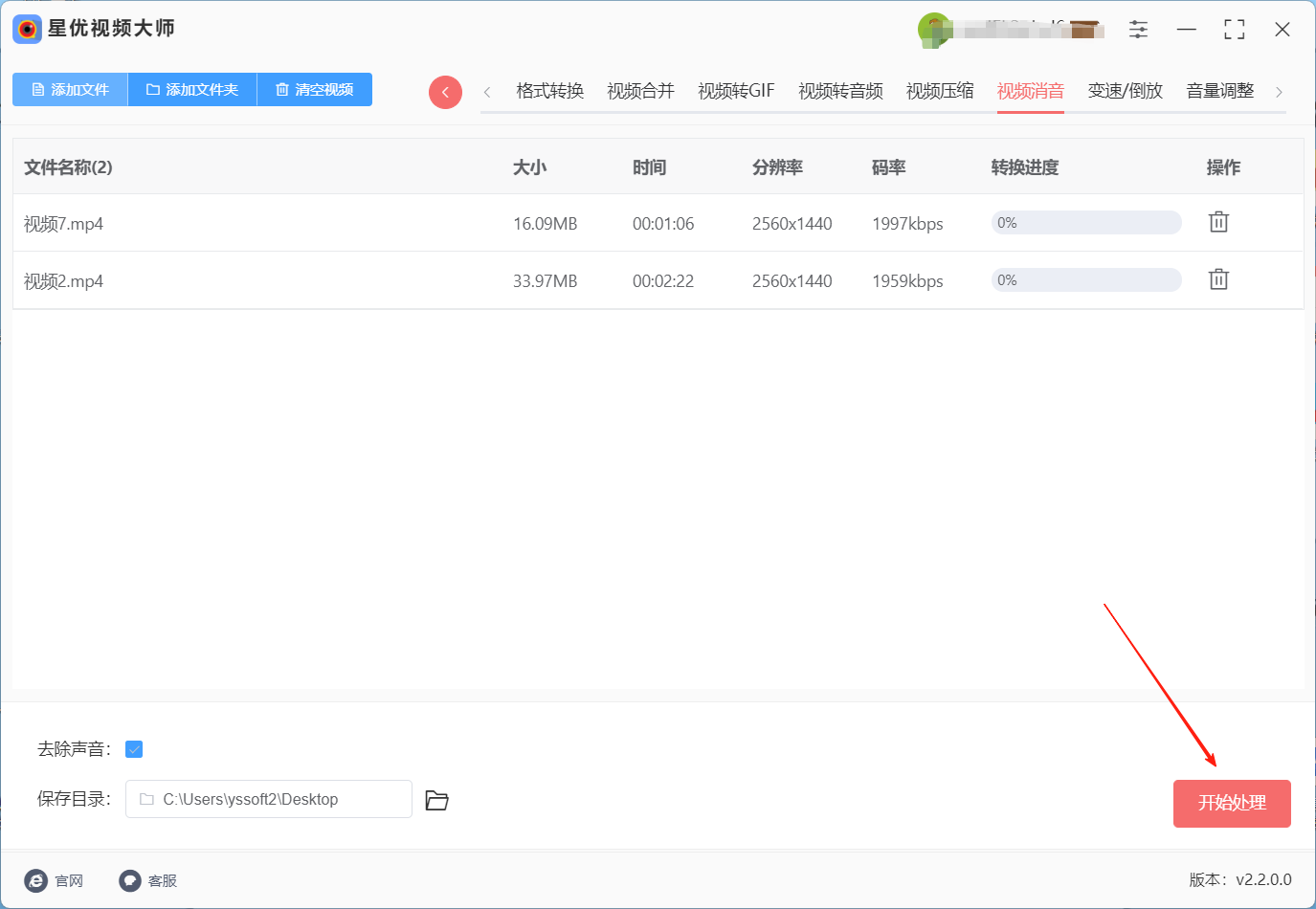The width and height of the screenshot is (1316, 909).
Task: Click the 分辨率 column header
Action: pos(777,167)
